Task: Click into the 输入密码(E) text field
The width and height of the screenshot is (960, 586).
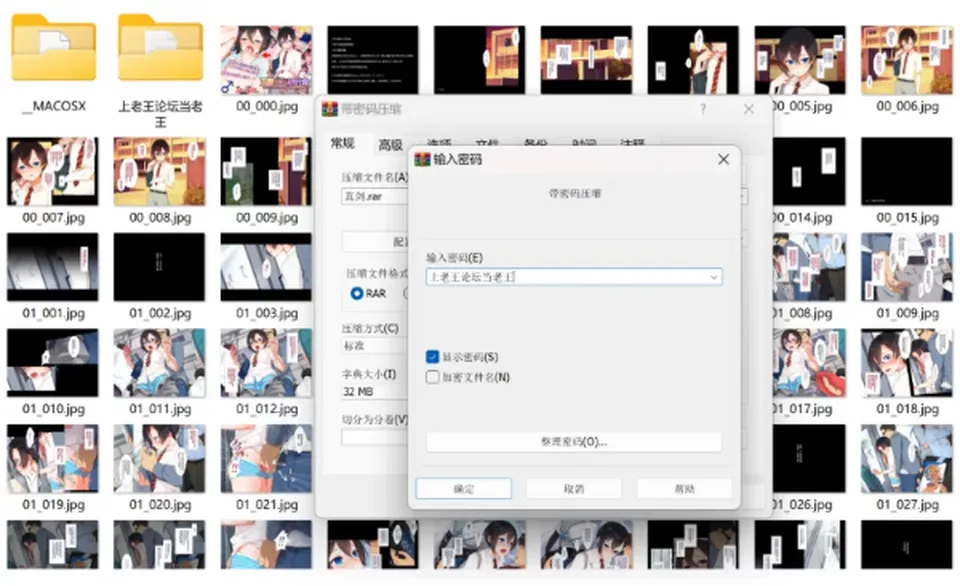Action: [x=566, y=277]
